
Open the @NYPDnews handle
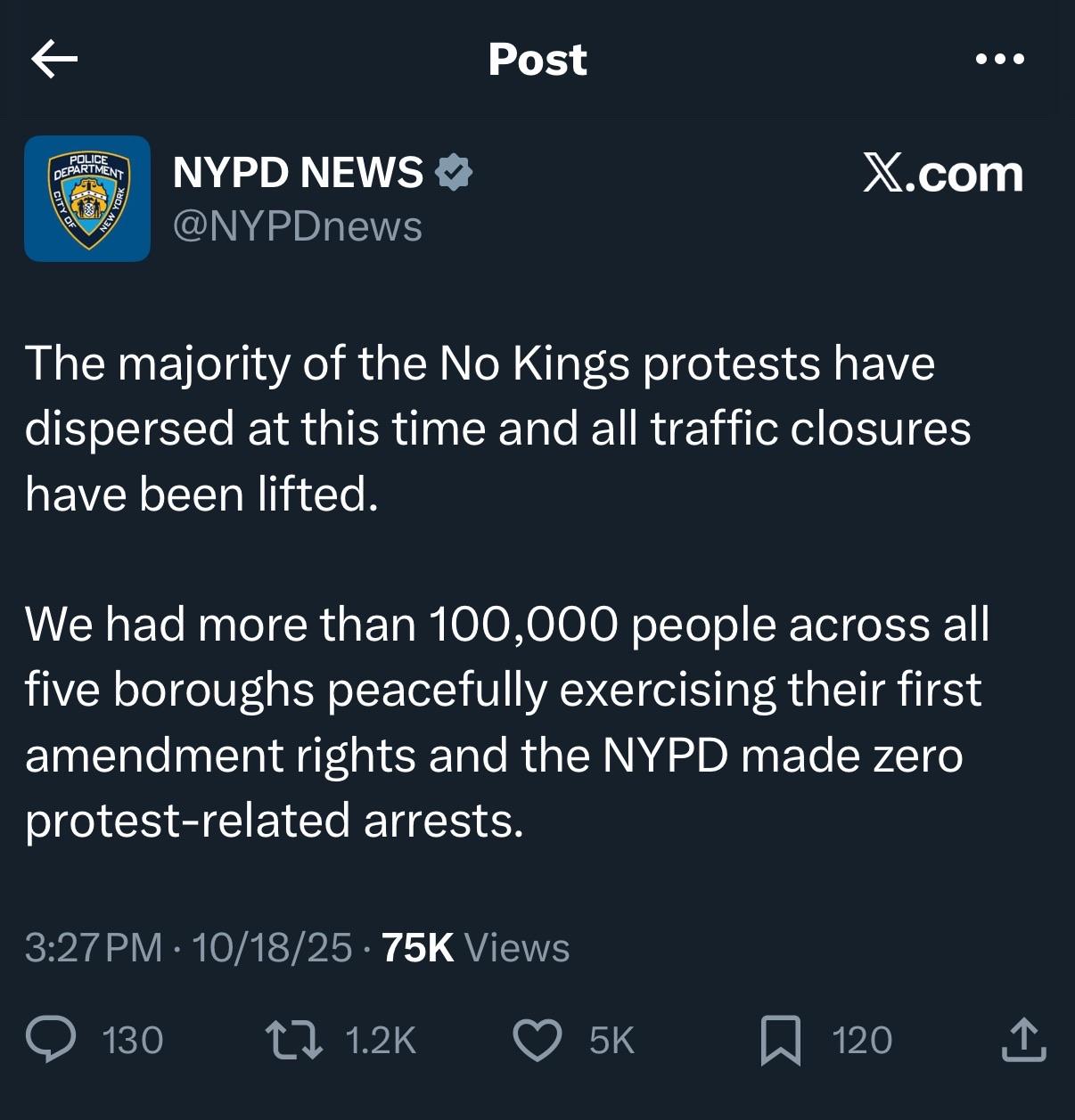point(297,226)
